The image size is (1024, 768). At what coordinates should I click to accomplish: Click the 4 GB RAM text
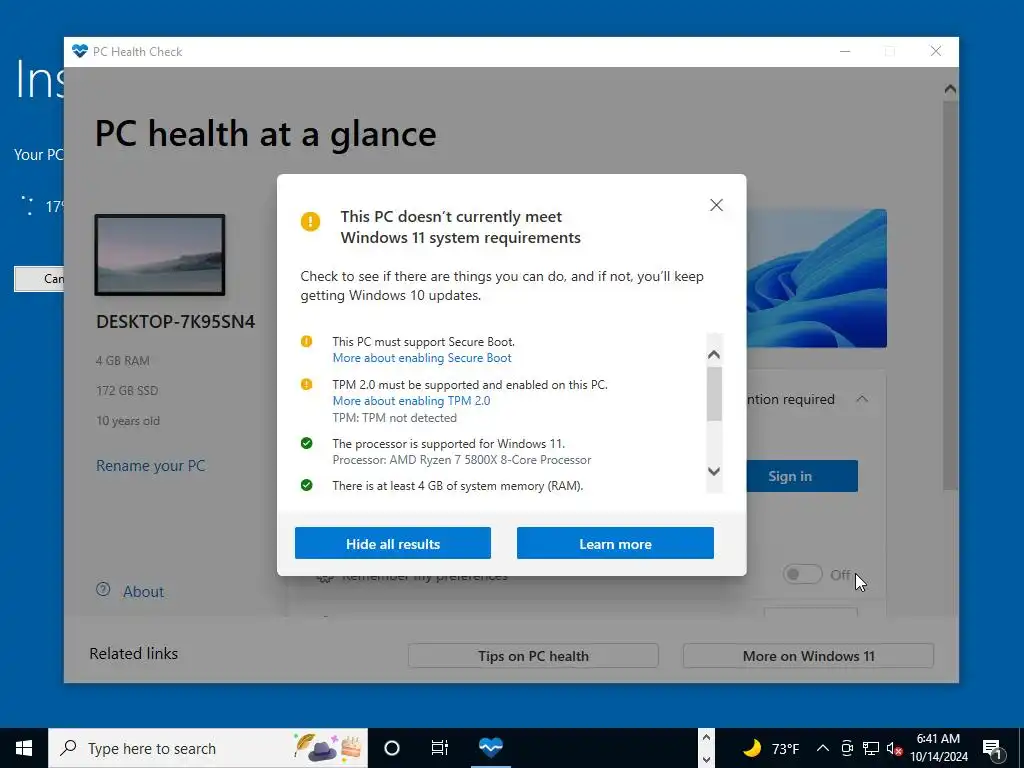(x=123, y=360)
